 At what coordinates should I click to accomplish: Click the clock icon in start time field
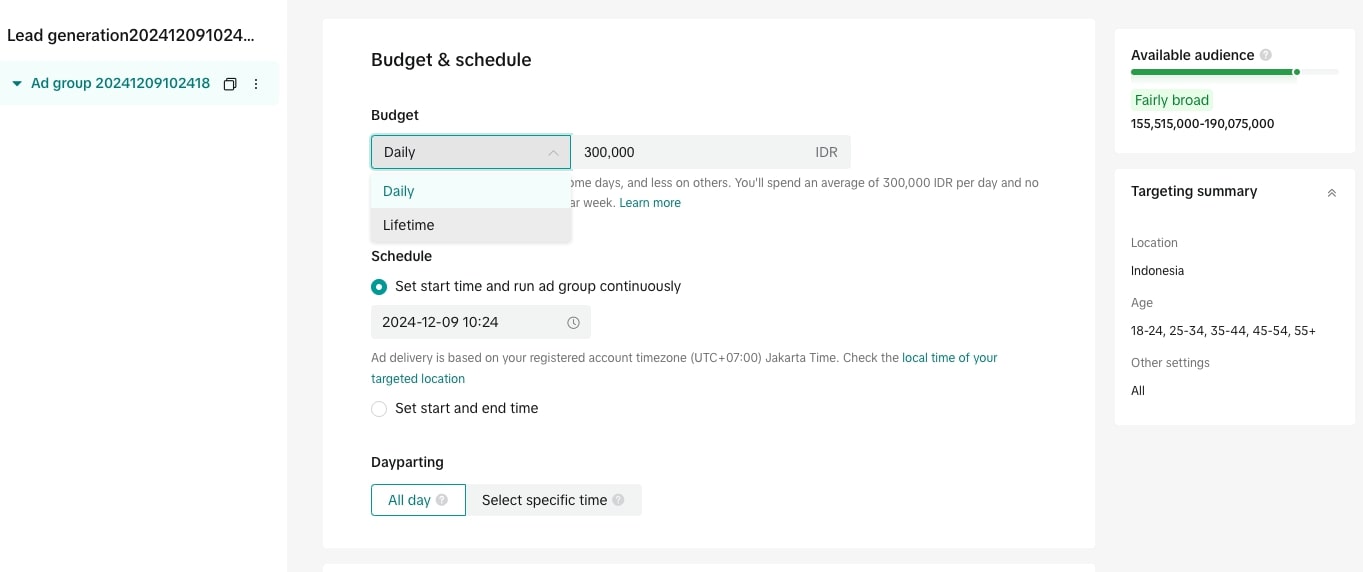point(573,322)
